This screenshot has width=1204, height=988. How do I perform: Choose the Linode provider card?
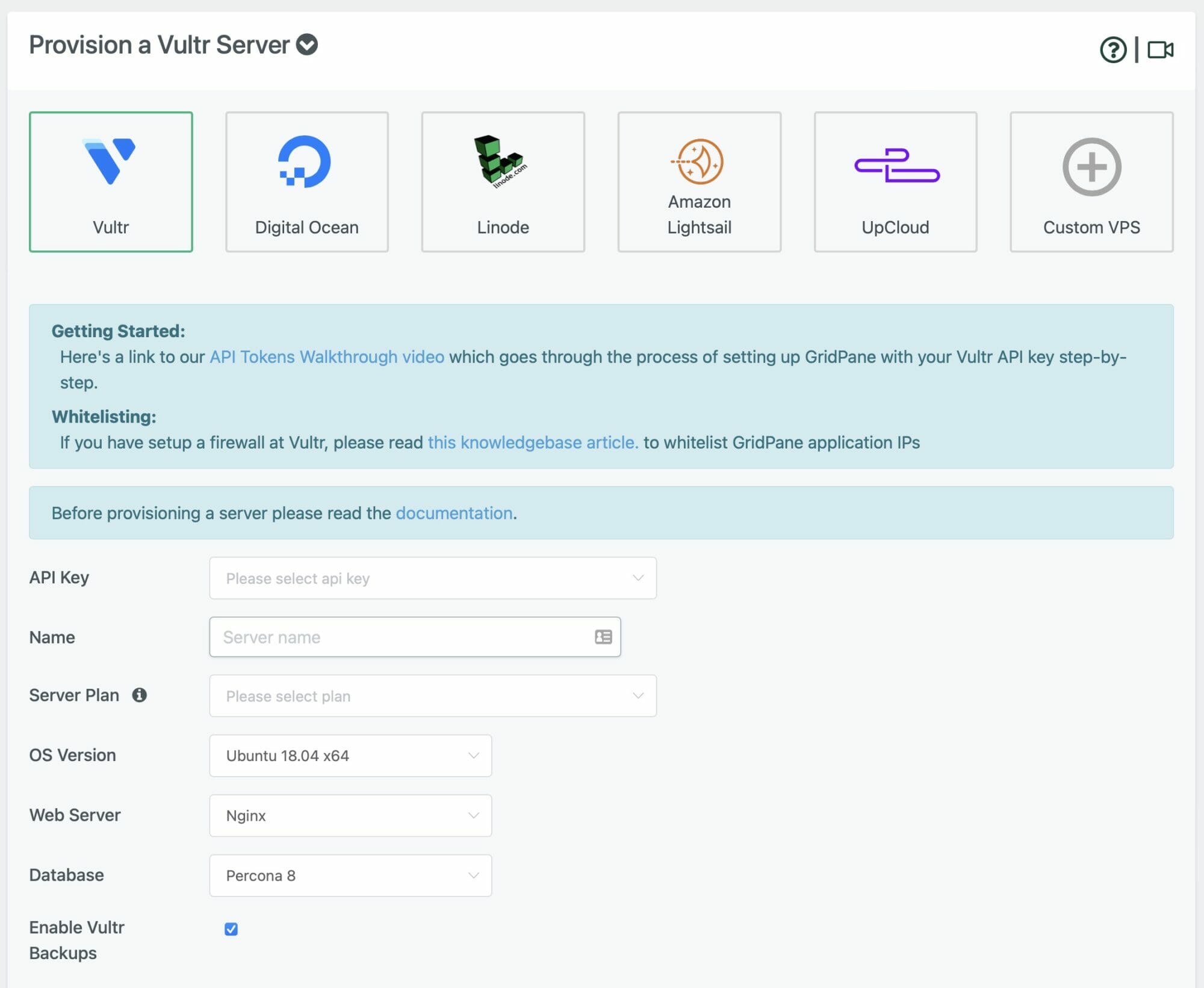pyautogui.click(x=503, y=182)
